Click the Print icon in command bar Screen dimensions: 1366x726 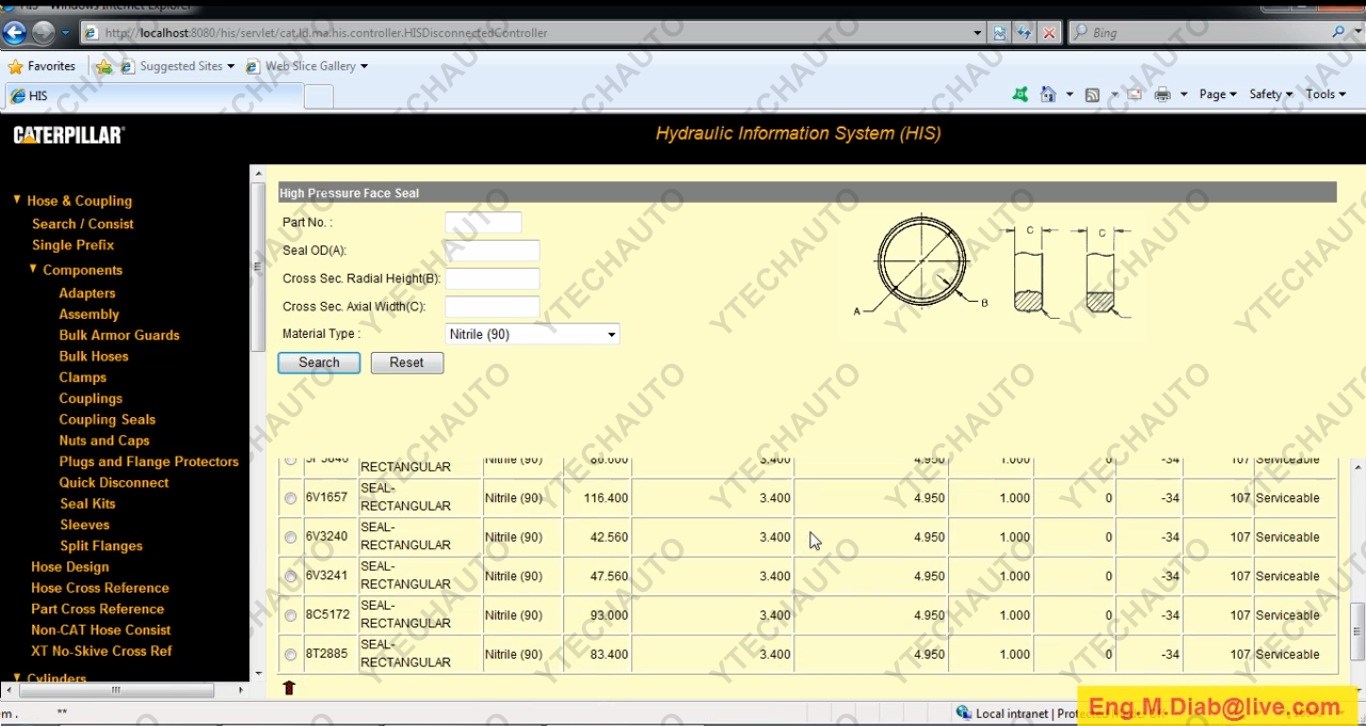(1162, 94)
